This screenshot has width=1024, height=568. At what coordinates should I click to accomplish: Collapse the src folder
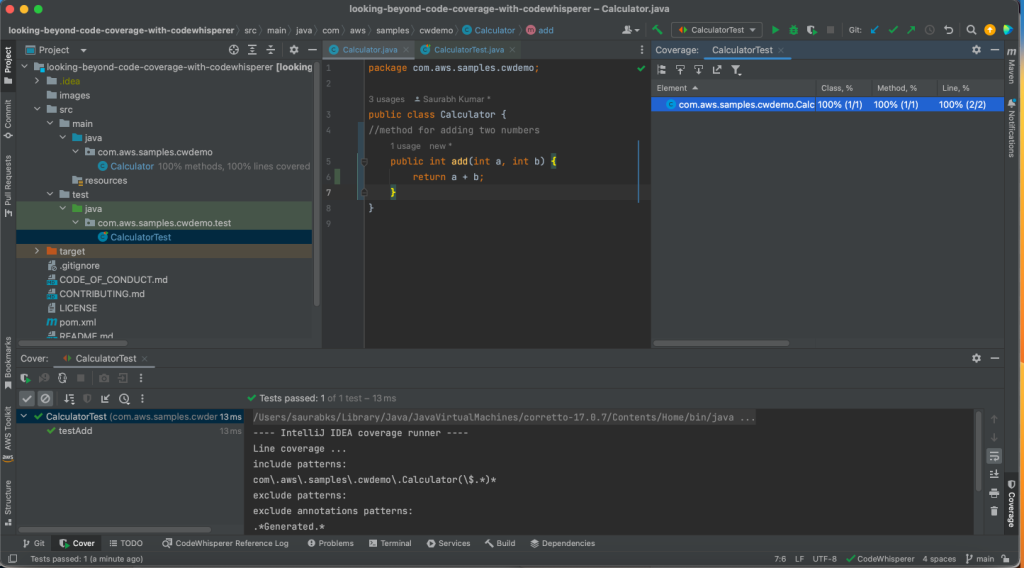point(37,110)
